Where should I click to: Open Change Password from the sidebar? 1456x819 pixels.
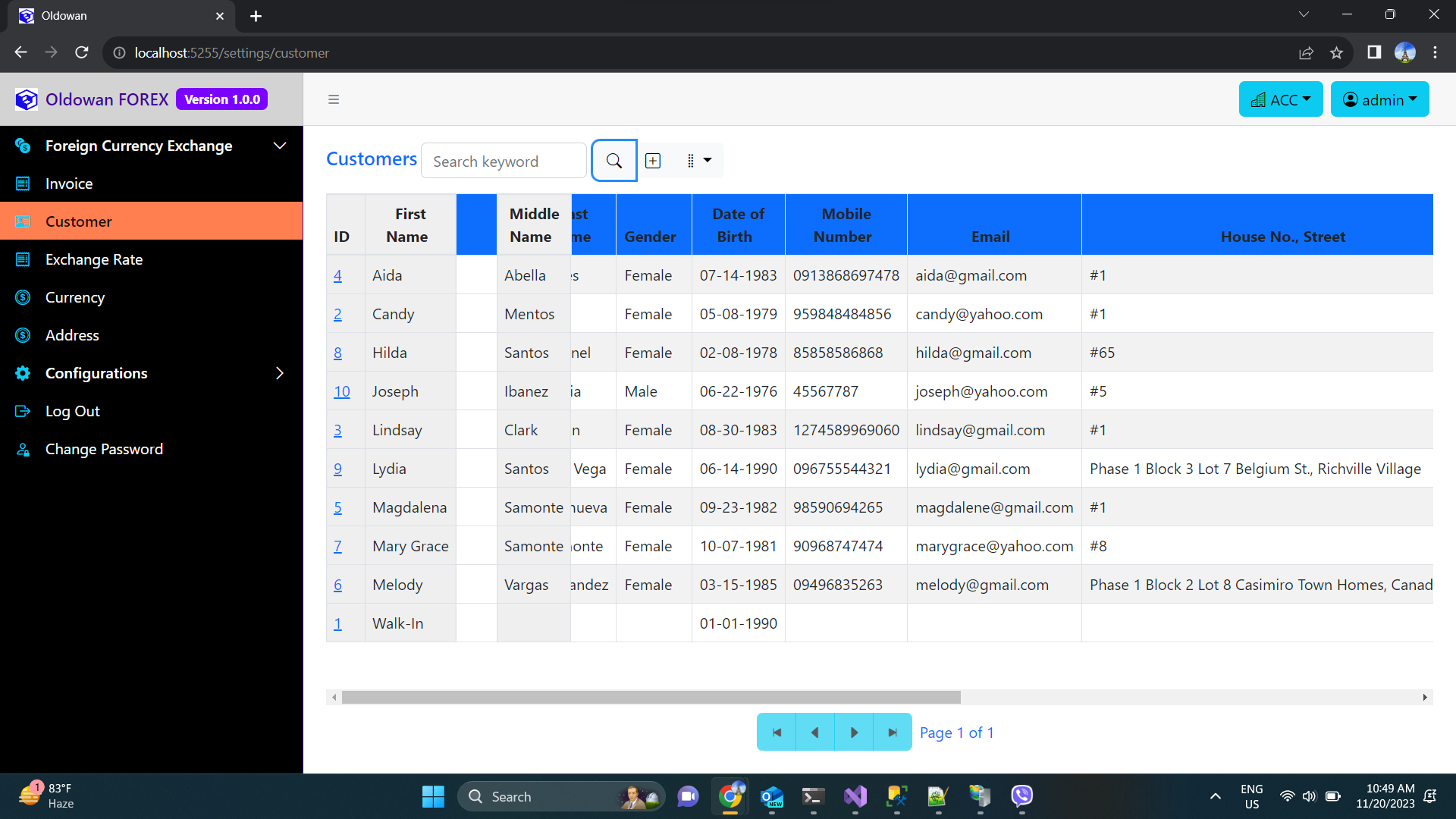[x=104, y=448]
